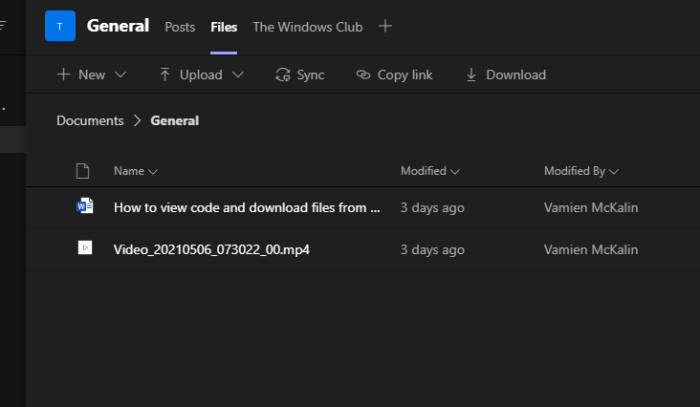This screenshot has width=700, height=407.
Task: Click the plus icon to add a tab
Action: [x=386, y=26]
